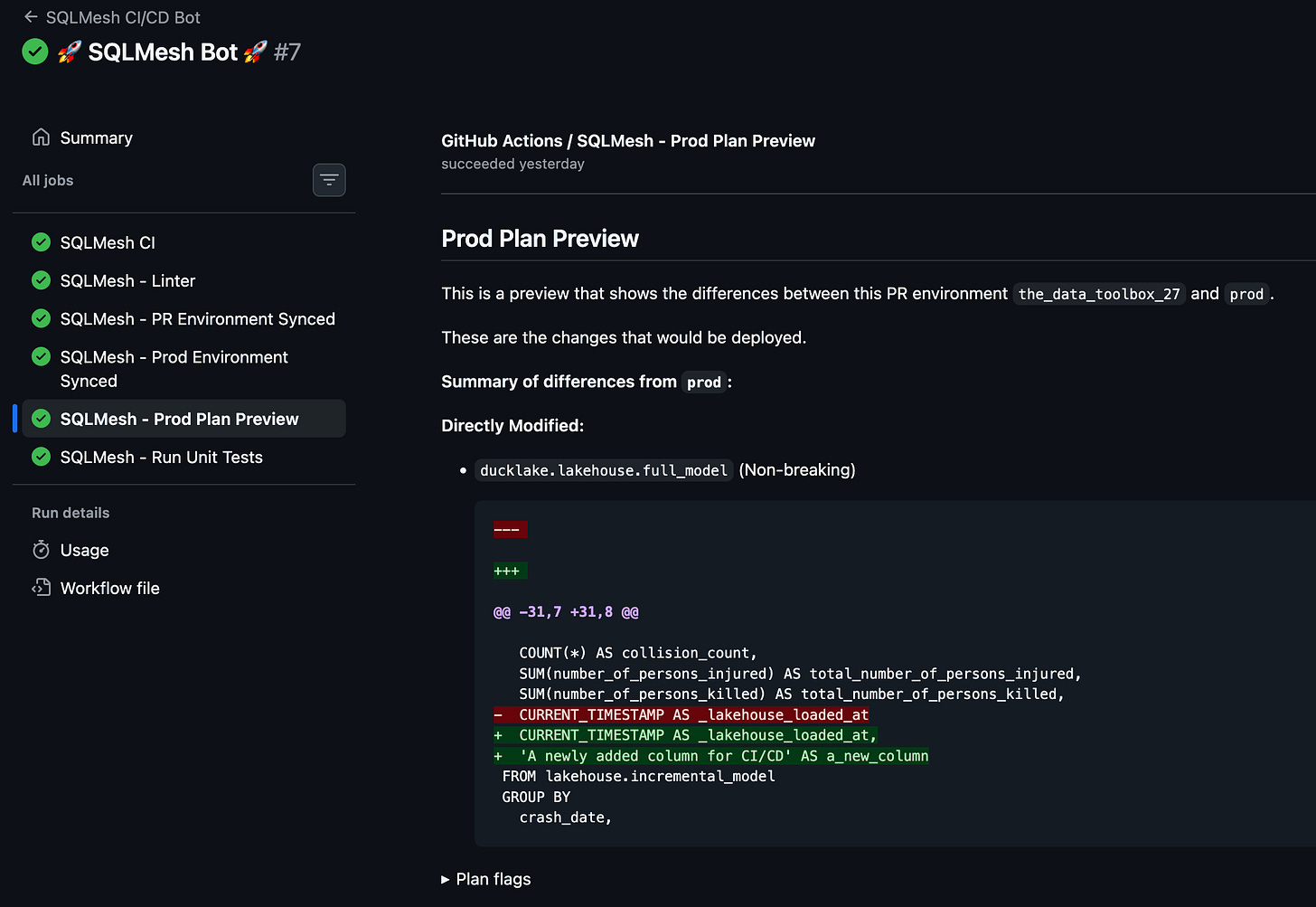Click the stopwatch icon beside Usage
Image resolution: width=1316 pixels, height=907 pixels.
click(x=41, y=550)
